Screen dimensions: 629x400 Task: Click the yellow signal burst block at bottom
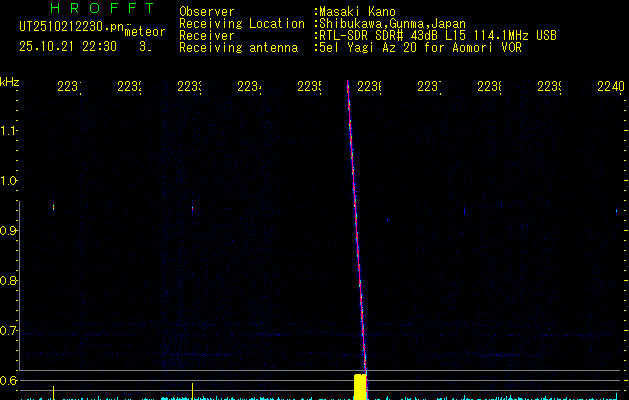pyautogui.click(x=359, y=386)
